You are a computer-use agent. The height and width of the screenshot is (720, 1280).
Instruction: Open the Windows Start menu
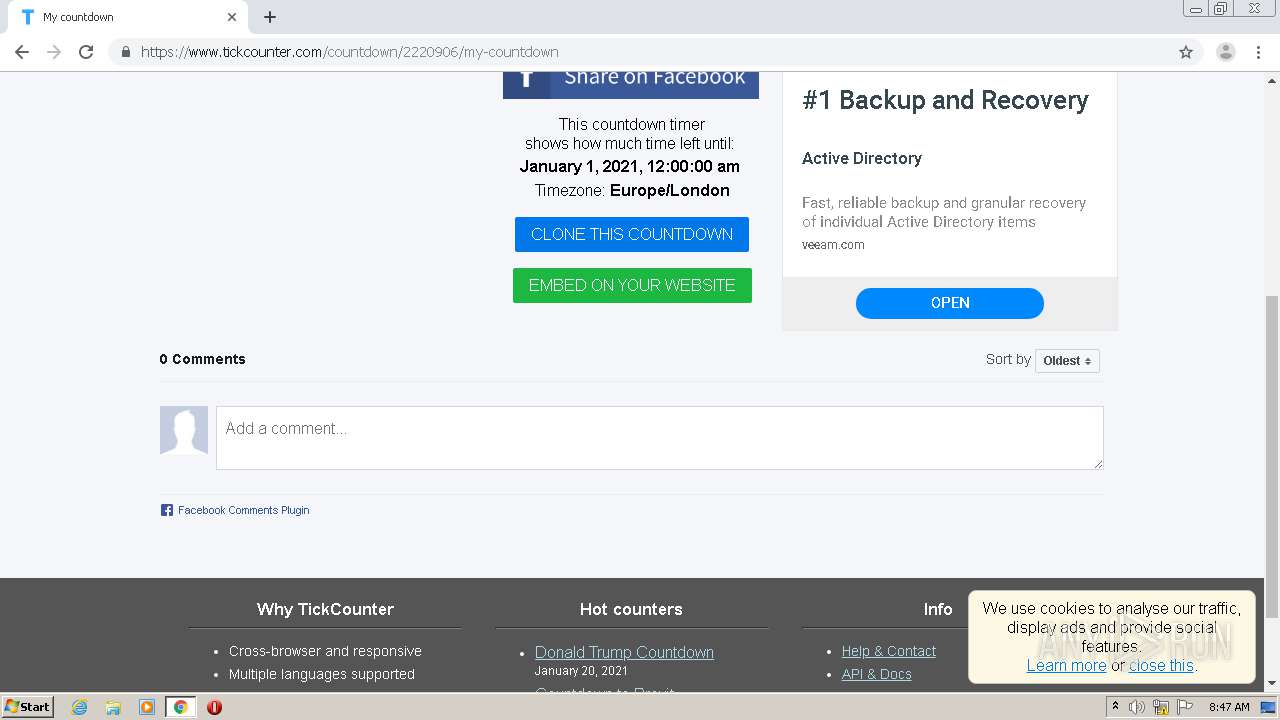tap(27, 706)
